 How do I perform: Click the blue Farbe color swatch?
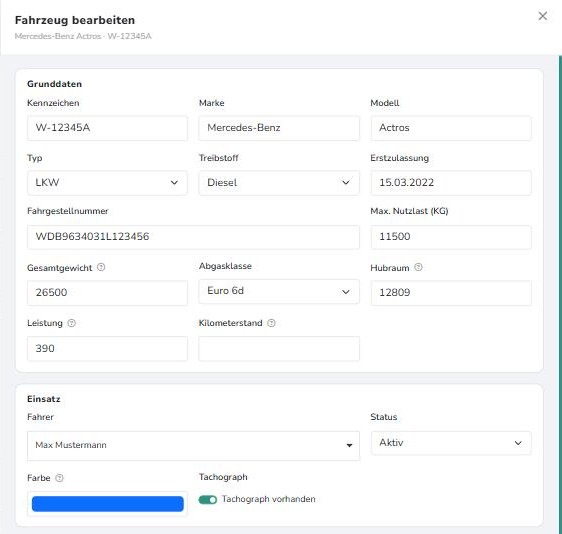108,504
